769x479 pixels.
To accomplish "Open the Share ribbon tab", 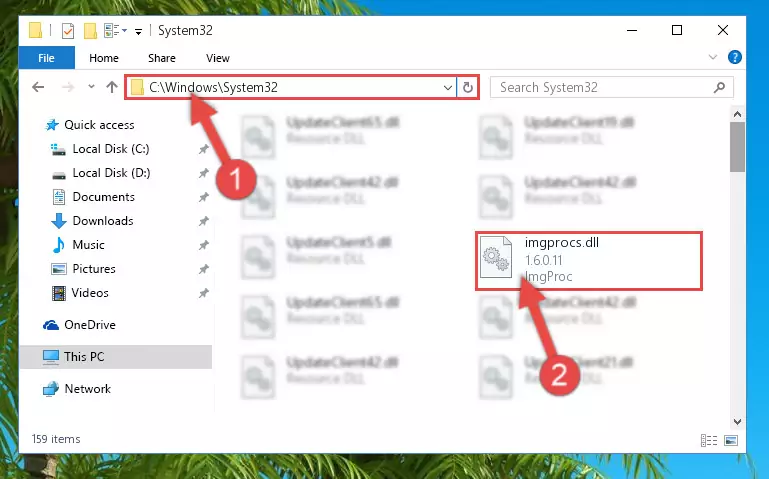I will tap(162, 58).
